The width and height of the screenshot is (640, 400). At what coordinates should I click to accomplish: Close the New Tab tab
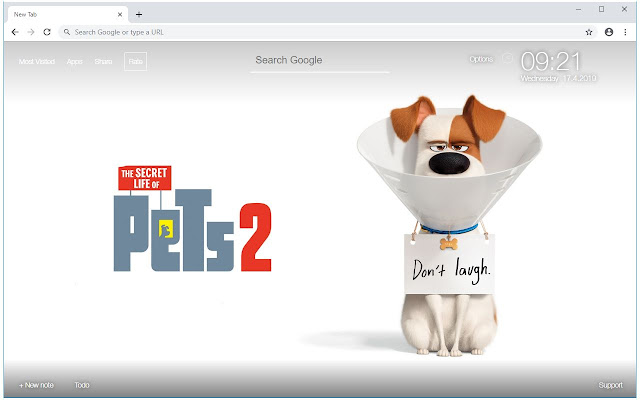click(x=120, y=14)
